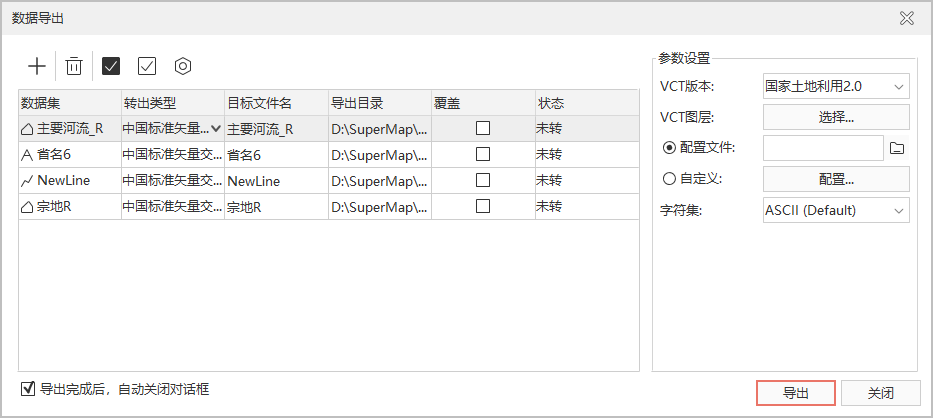Click the delete trash can icon

[x=74, y=66]
